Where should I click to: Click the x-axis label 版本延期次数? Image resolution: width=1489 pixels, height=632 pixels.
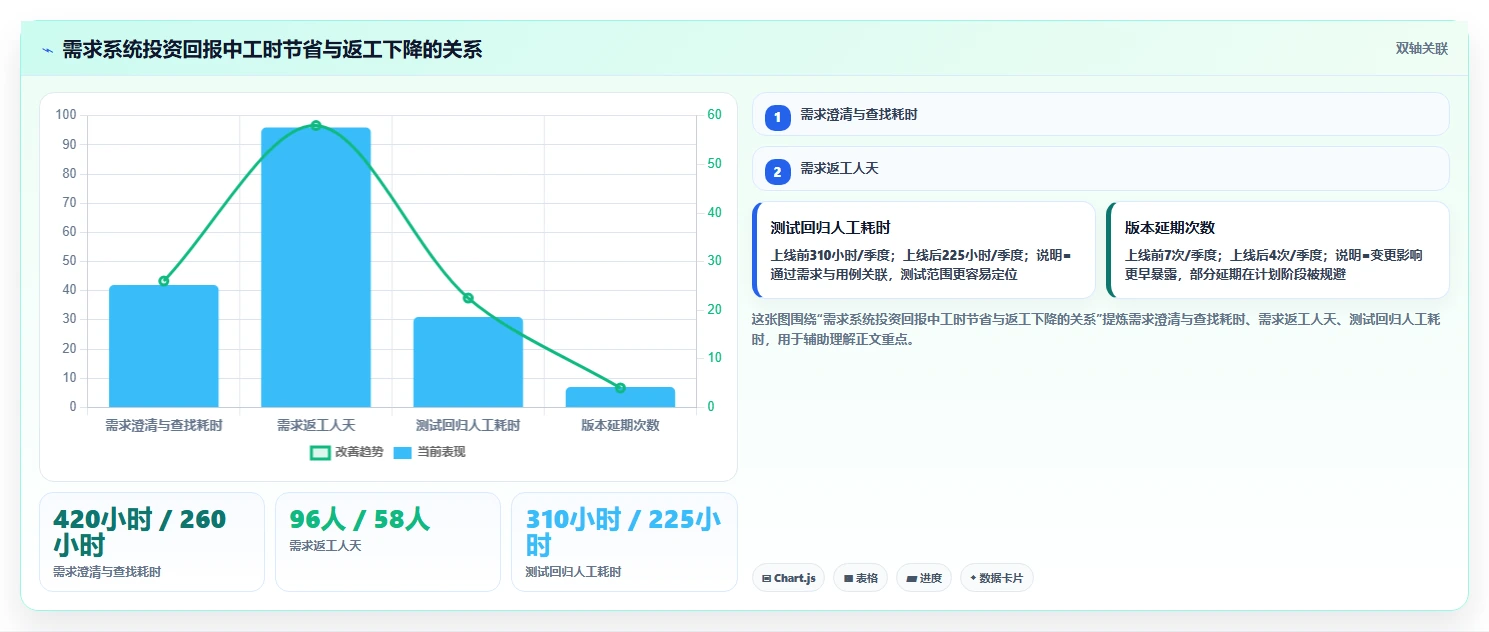click(620, 425)
